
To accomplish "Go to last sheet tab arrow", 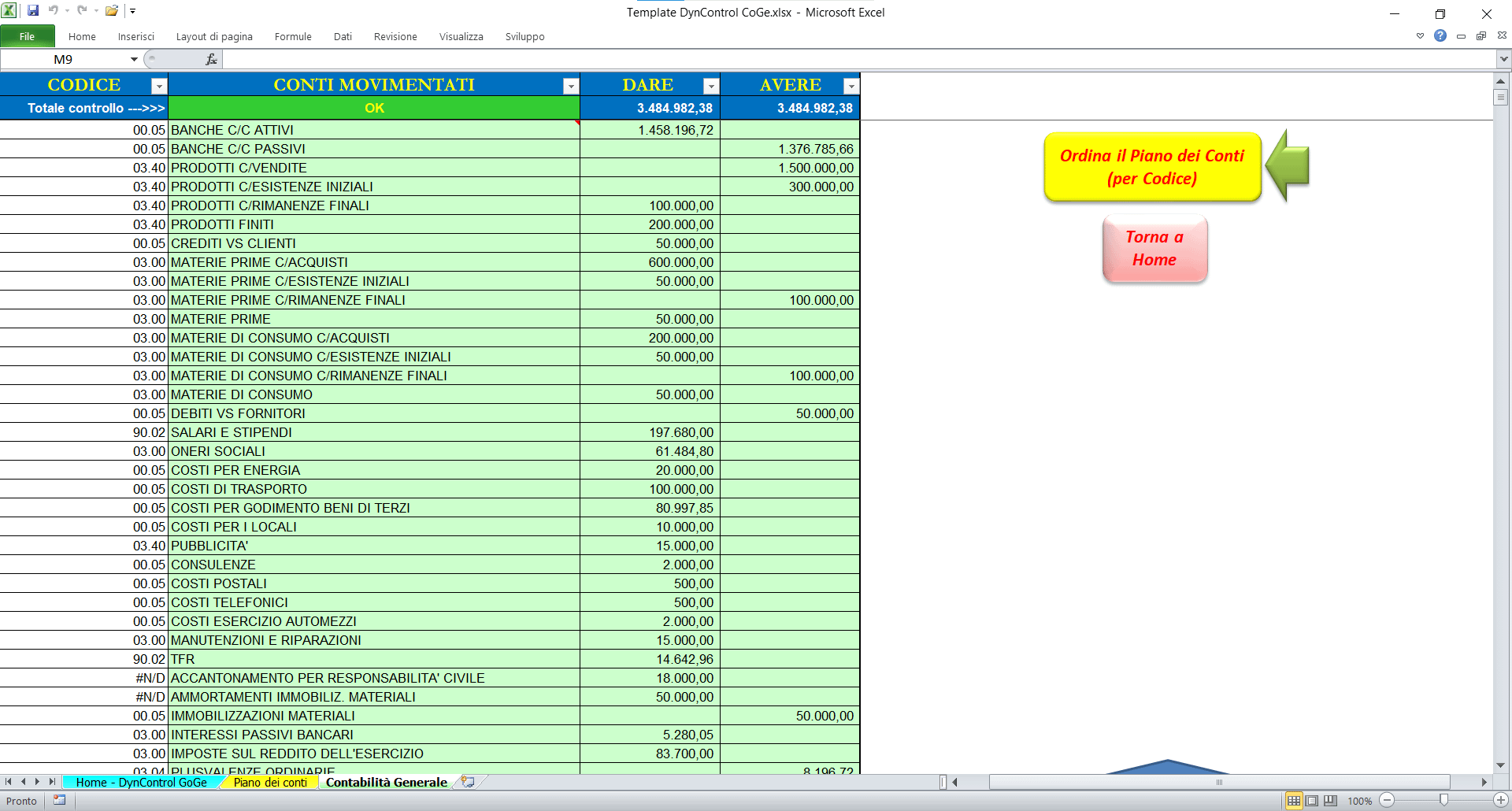I will tap(52, 782).
